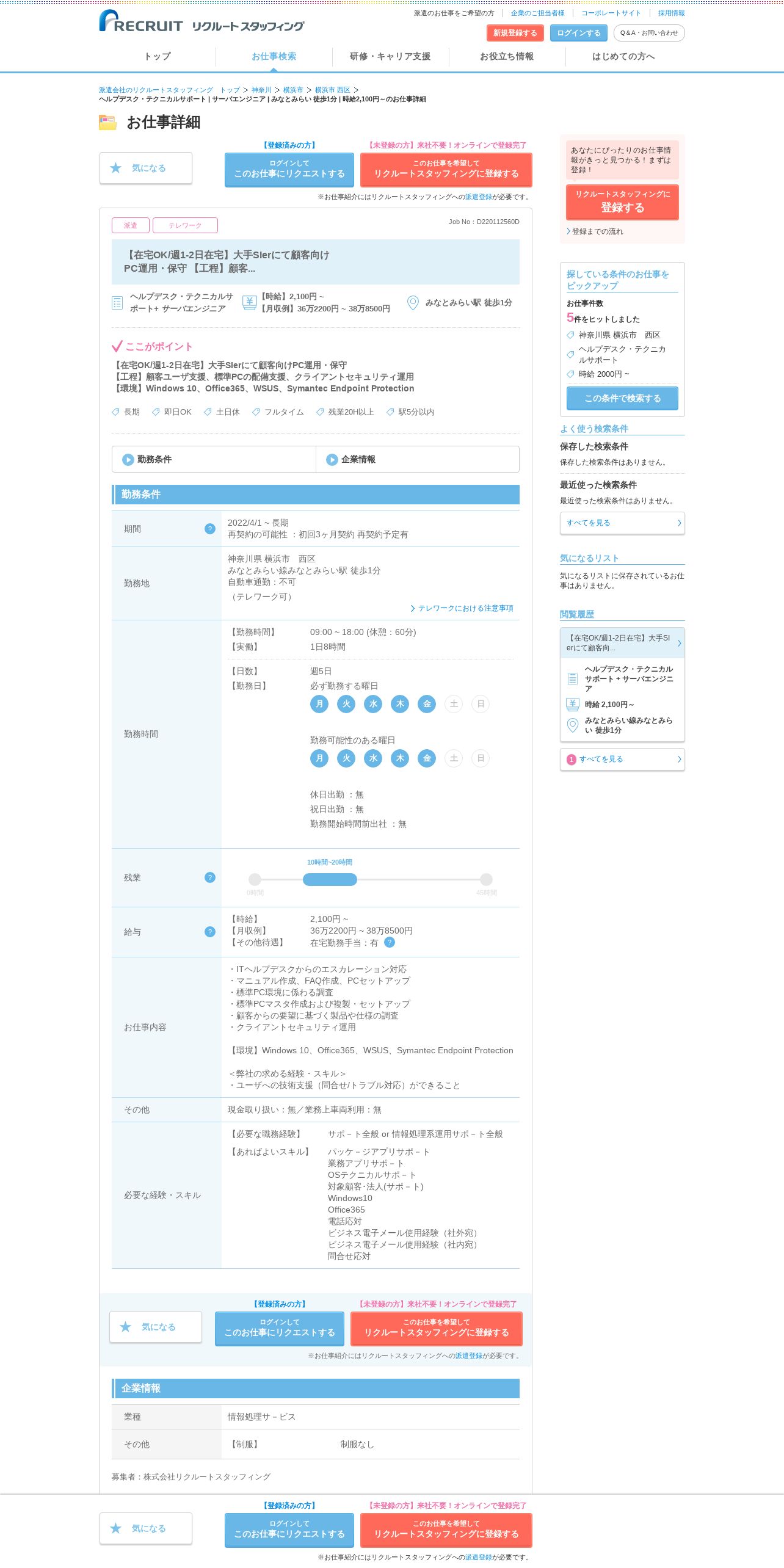Click the Wednesday circle under 勤務可能性のある曜日
This screenshot has height=1568, width=784.
click(373, 758)
